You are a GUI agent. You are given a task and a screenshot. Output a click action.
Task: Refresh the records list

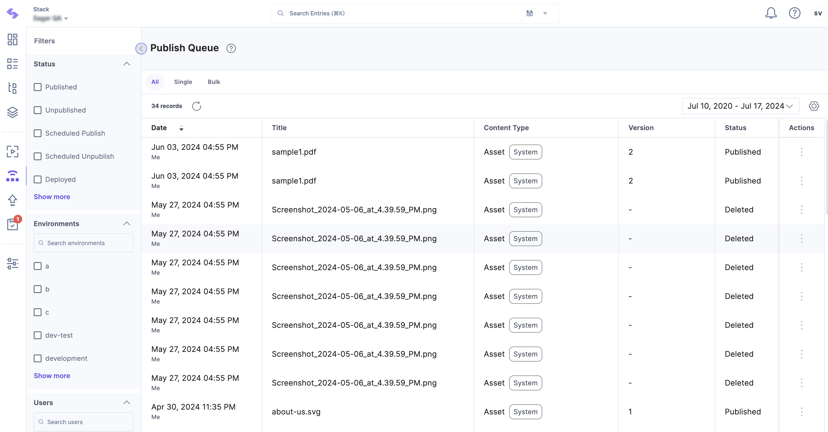tap(196, 106)
